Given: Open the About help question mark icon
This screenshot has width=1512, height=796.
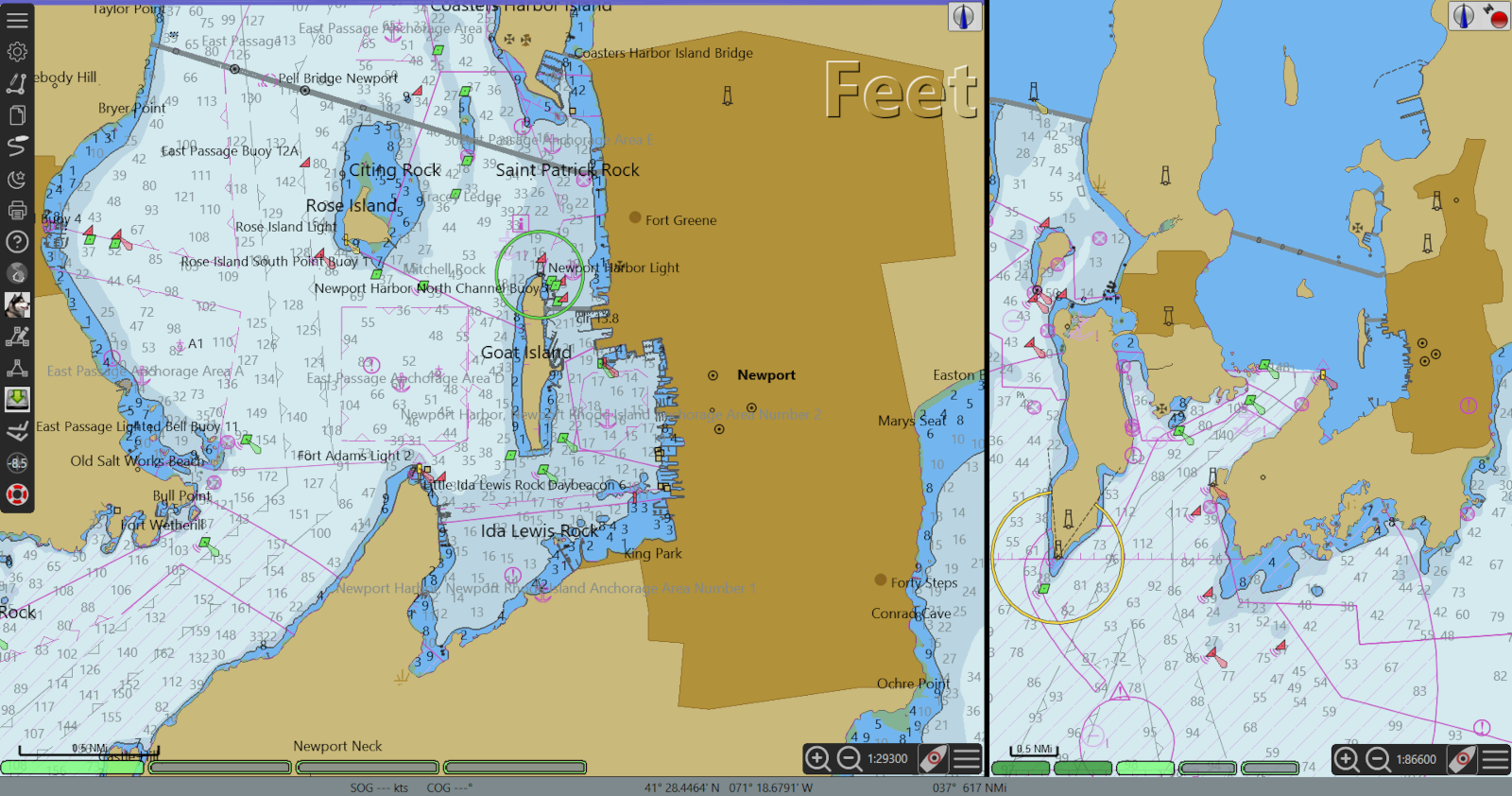Looking at the screenshot, I should (17, 242).
